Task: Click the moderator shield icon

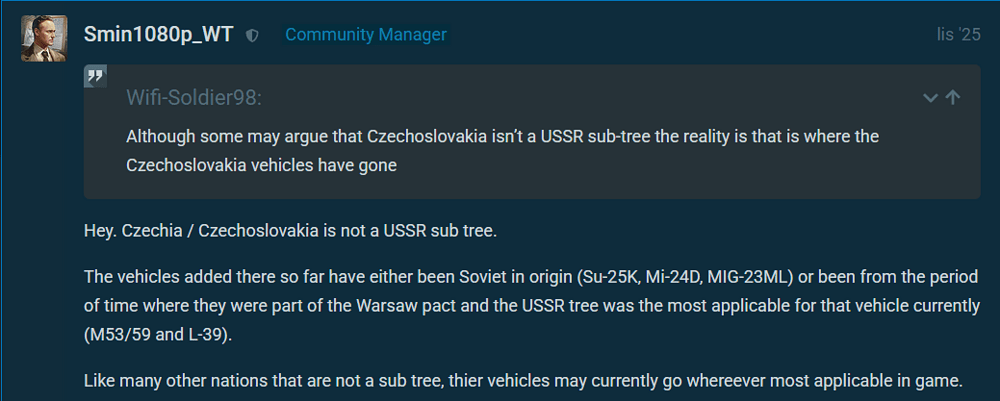Action: point(253,35)
